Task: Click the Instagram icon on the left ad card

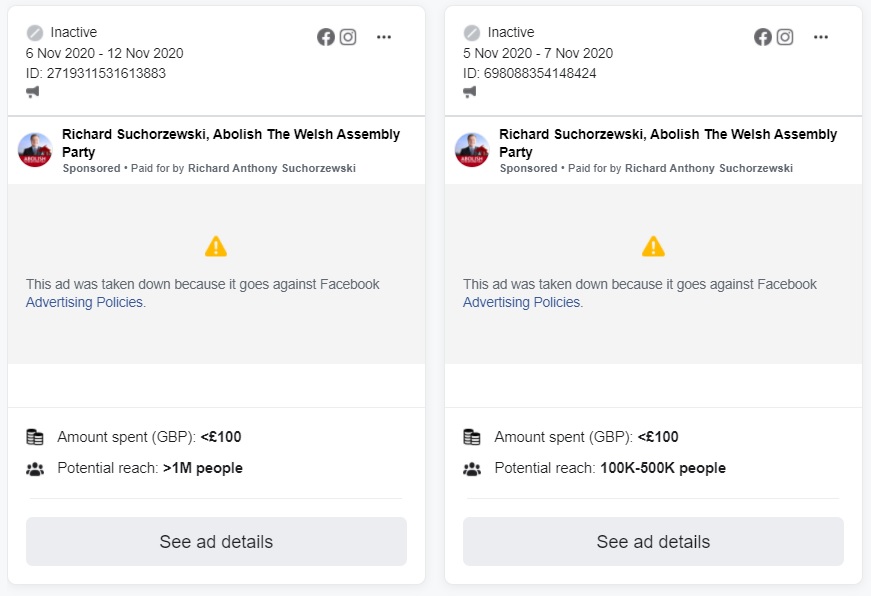Action: (348, 37)
